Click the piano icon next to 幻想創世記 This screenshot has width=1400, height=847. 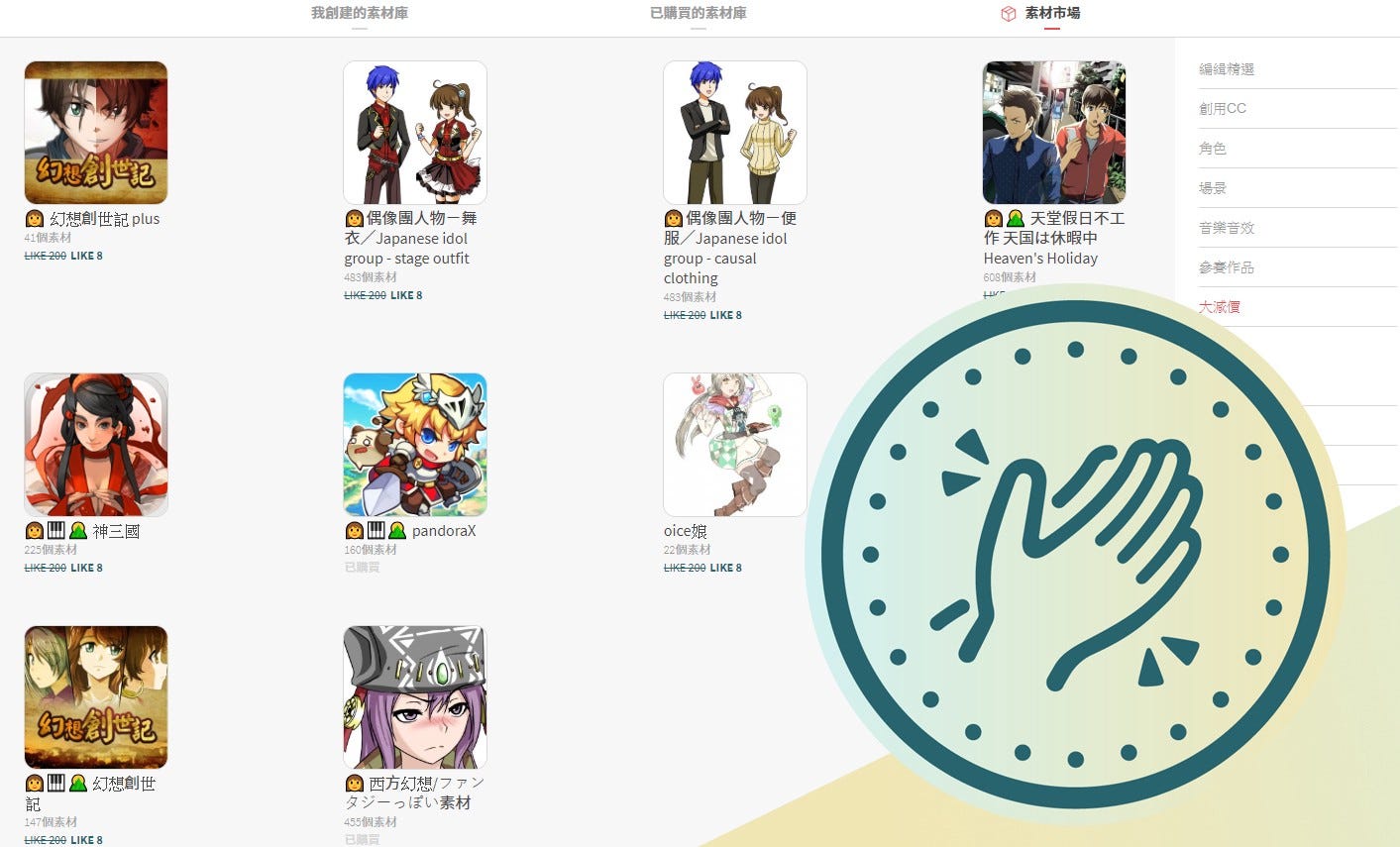point(56,783)
